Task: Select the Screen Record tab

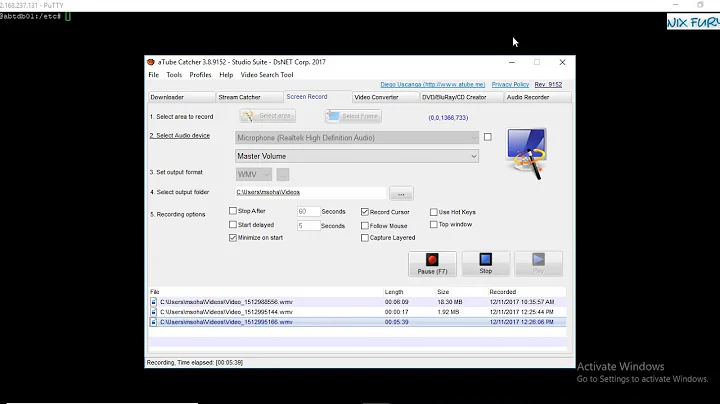Action: 317,97
